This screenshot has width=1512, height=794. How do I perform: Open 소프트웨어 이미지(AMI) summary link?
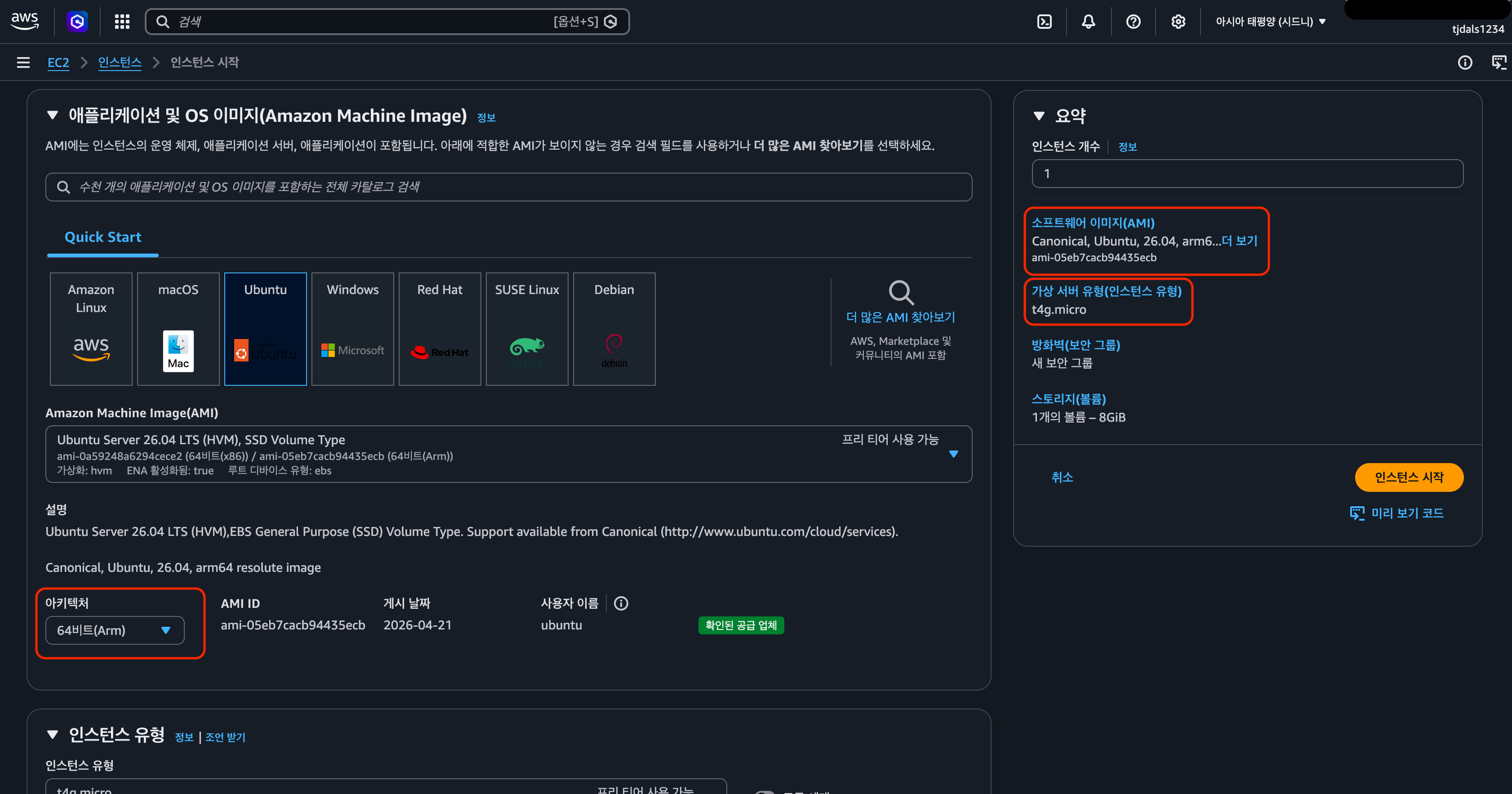pos(1093,223)
